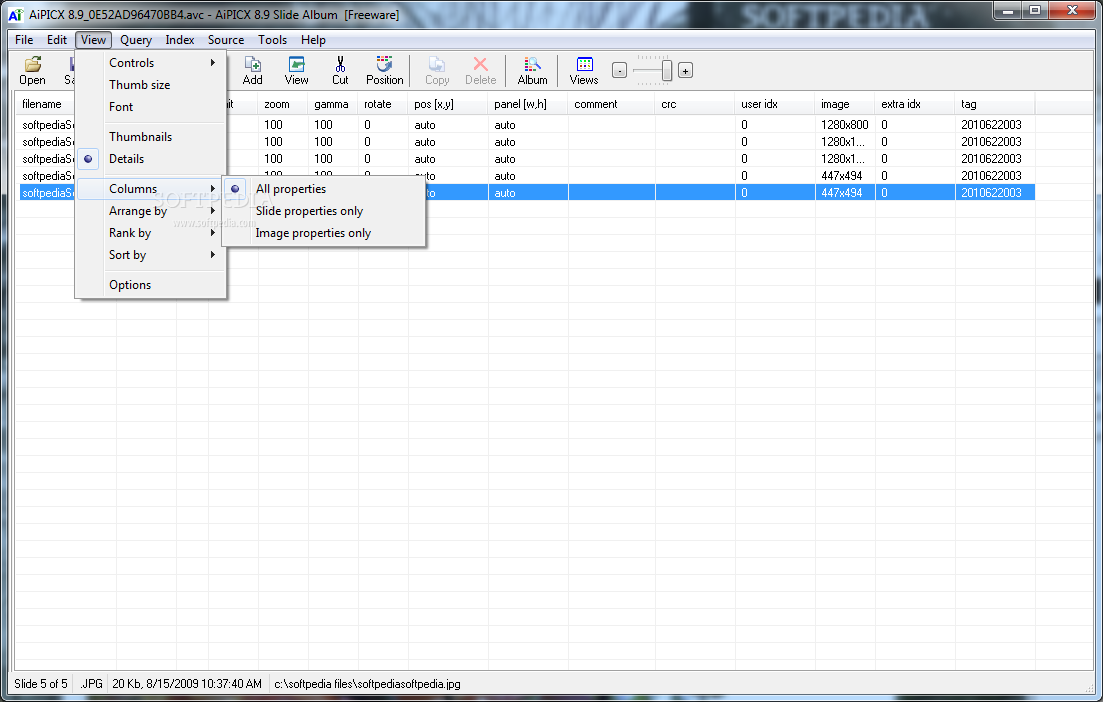Open the Help menu
This screenshot has height=702, width=1103.
[x=313, y=40]
